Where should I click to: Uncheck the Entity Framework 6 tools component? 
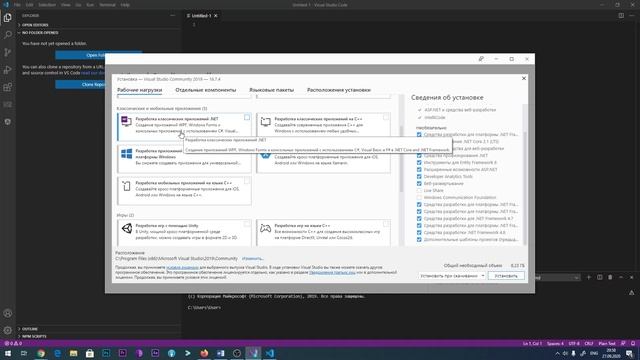(x=419, y=162)
